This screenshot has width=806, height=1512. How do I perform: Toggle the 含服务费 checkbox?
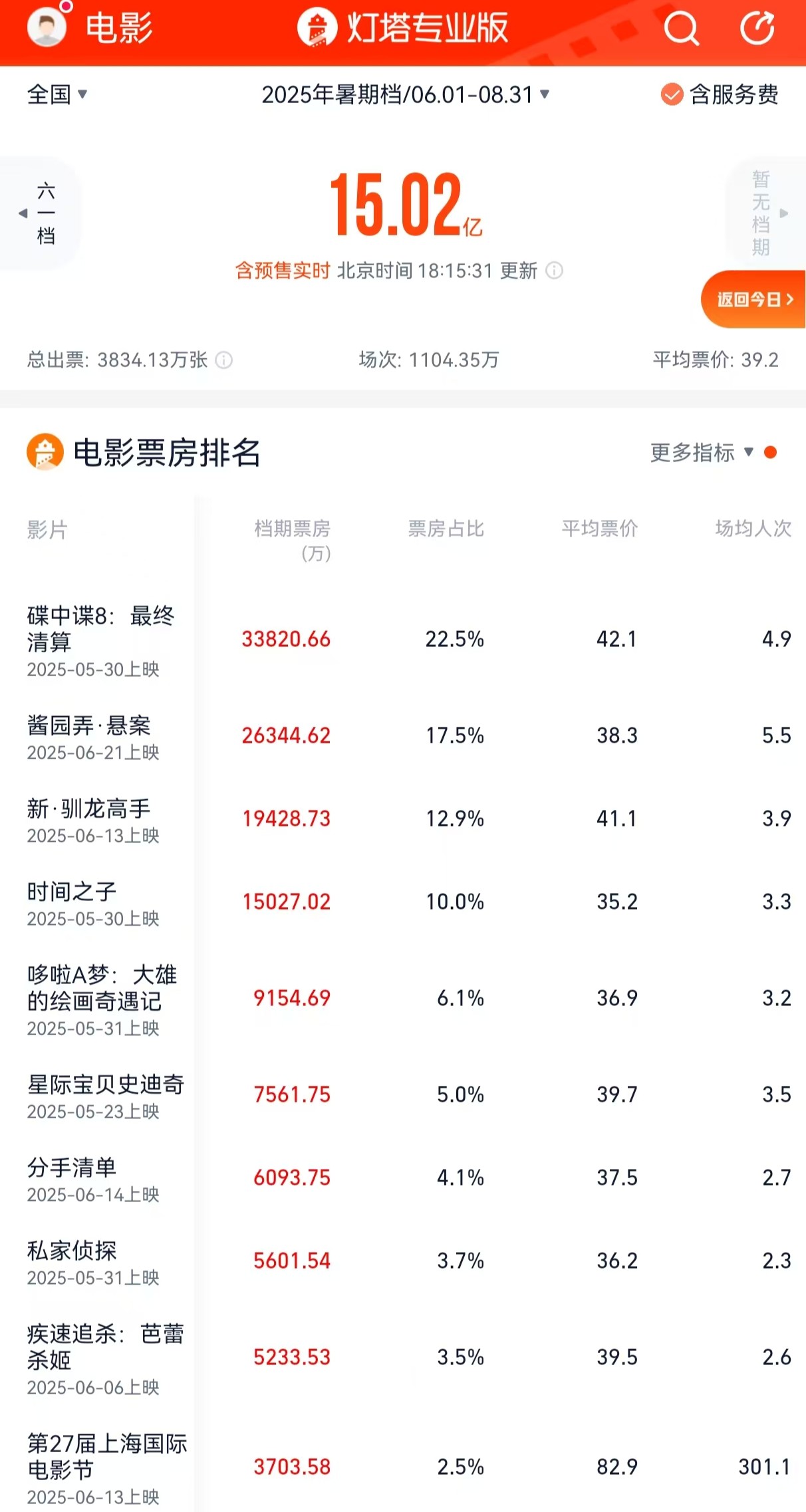coord(671,95)
